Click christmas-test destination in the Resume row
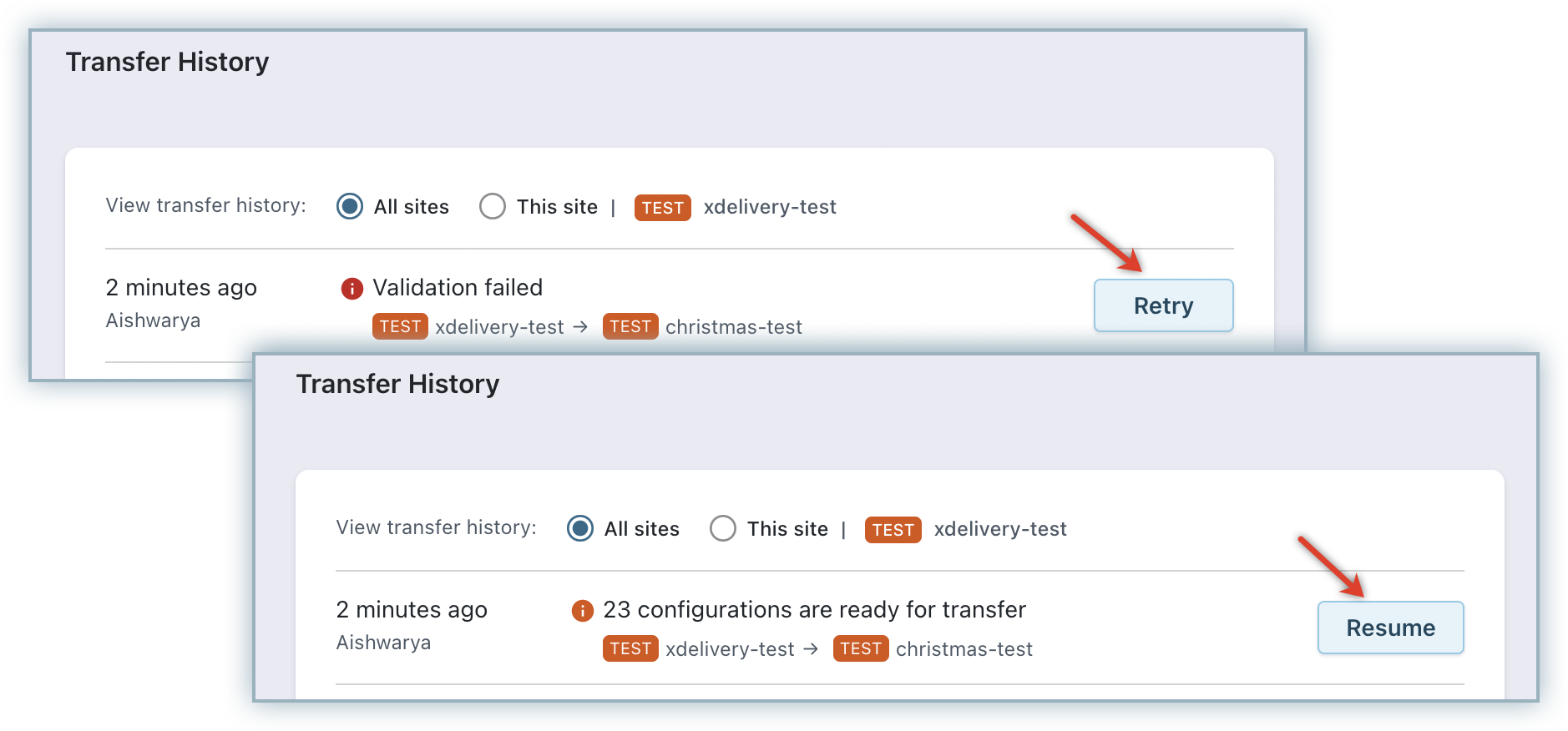 (x=964, y=649)
